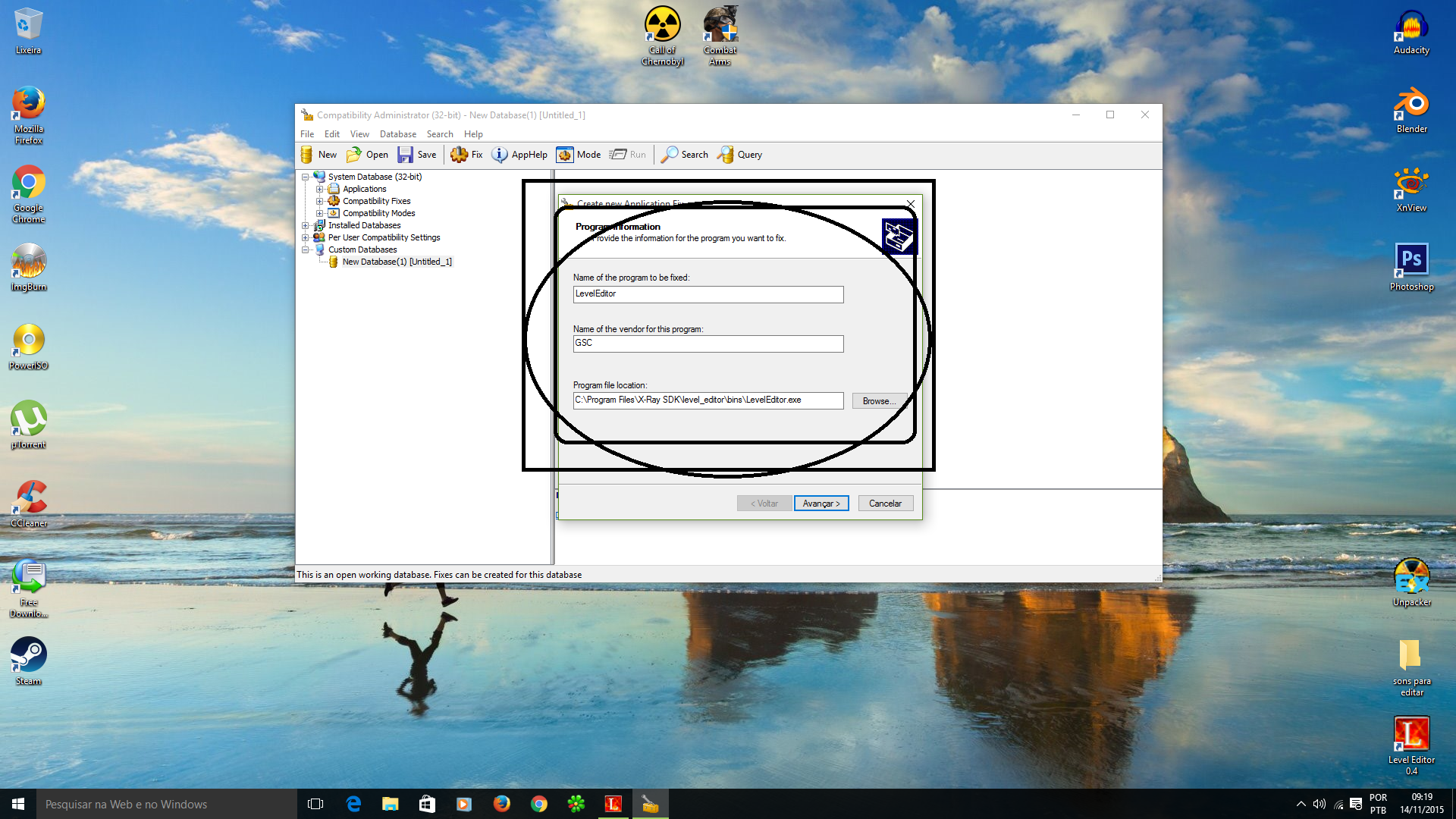Open File Explorer from the taskbar
This screenshot has width=1456, height=819.
coord(390,804)
